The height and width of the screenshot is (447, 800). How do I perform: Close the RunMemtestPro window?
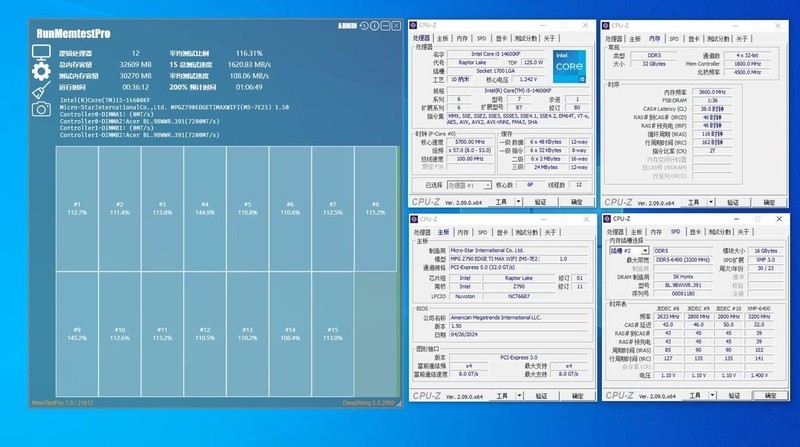pos(396,26)
